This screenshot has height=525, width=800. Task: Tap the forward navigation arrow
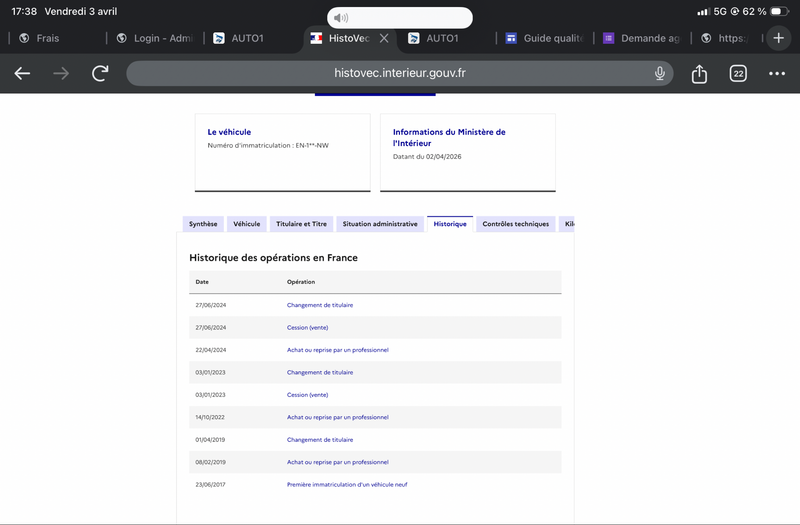61,74
